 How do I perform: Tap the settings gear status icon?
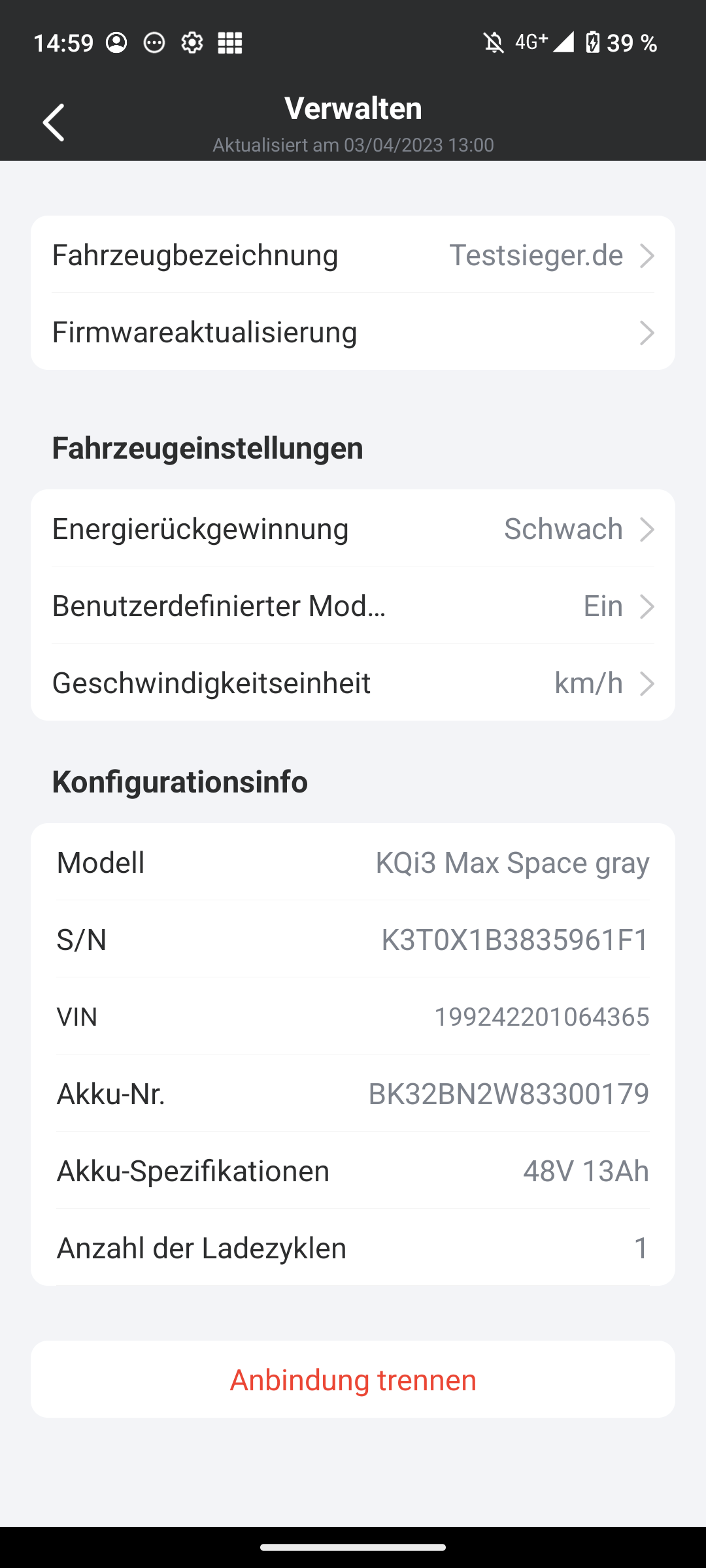click(192, 43)
